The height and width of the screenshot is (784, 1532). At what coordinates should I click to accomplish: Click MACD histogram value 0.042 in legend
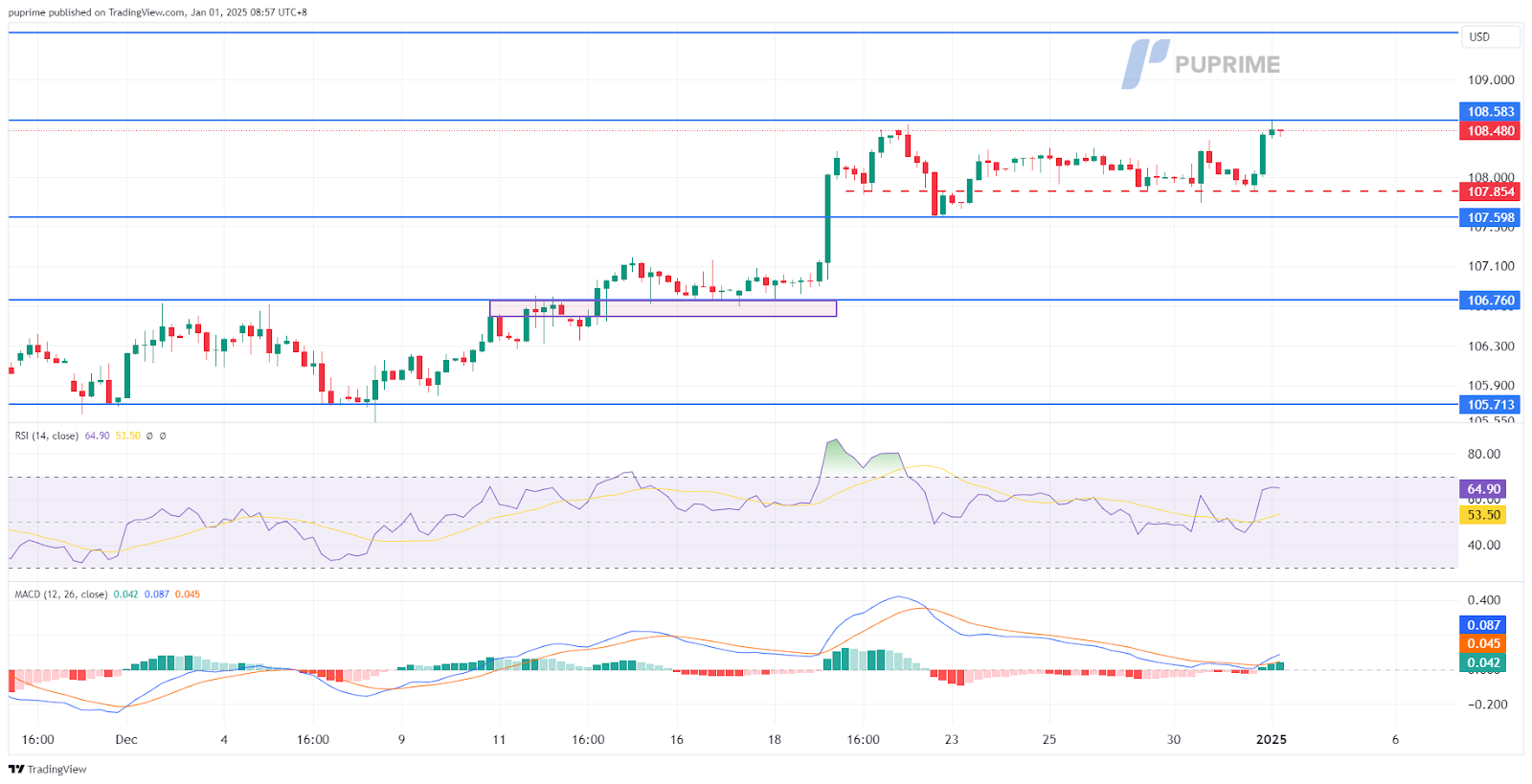tap(125, 594)
